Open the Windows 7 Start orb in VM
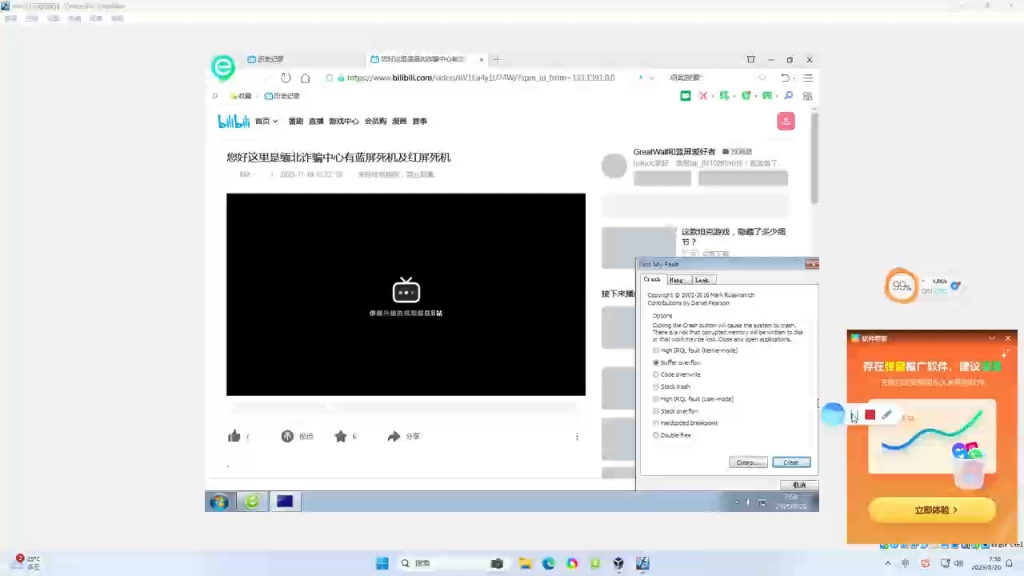This screenshot has width=1024, height=576. [x=219, y=502]
